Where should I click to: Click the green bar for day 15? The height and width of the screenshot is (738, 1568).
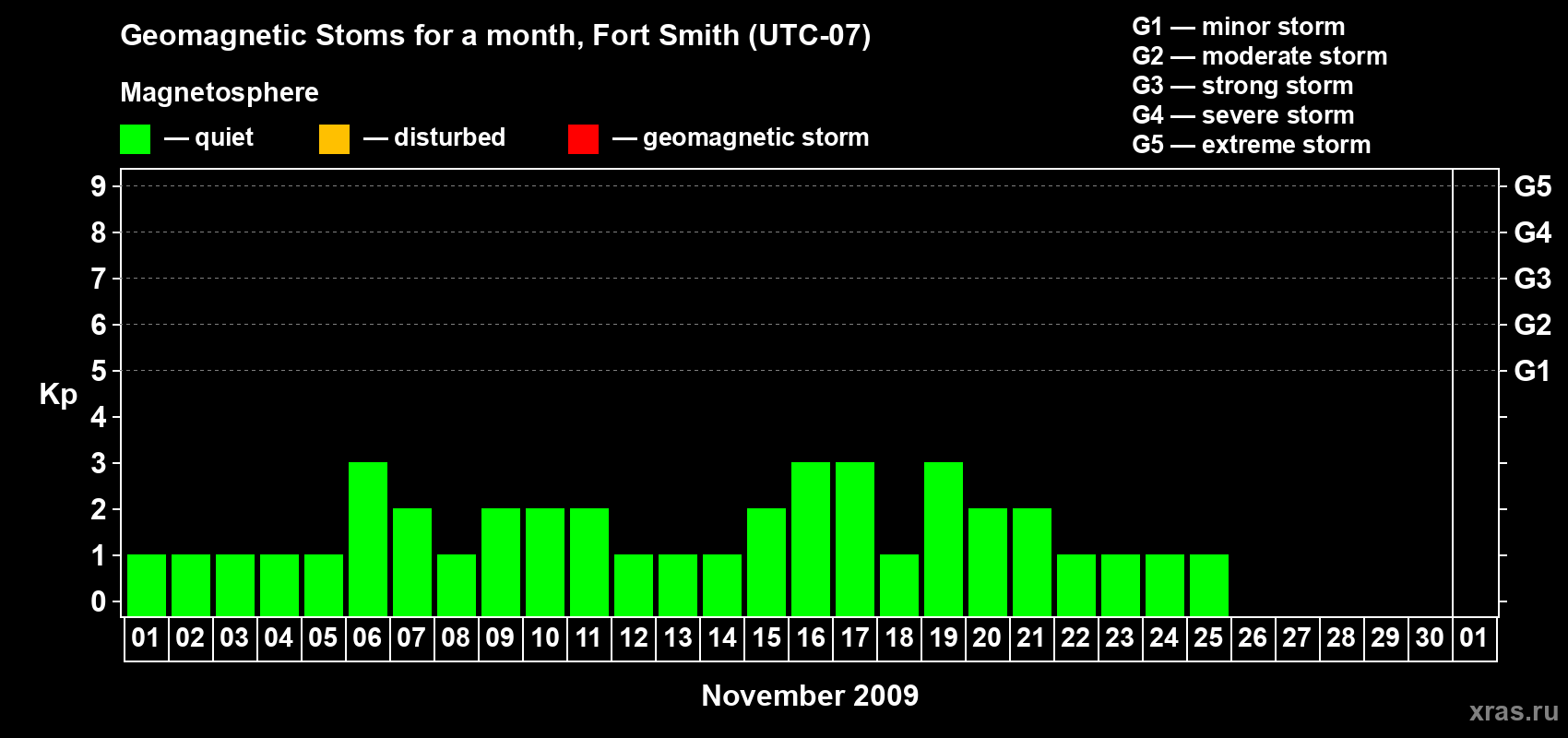pos(766,563)
